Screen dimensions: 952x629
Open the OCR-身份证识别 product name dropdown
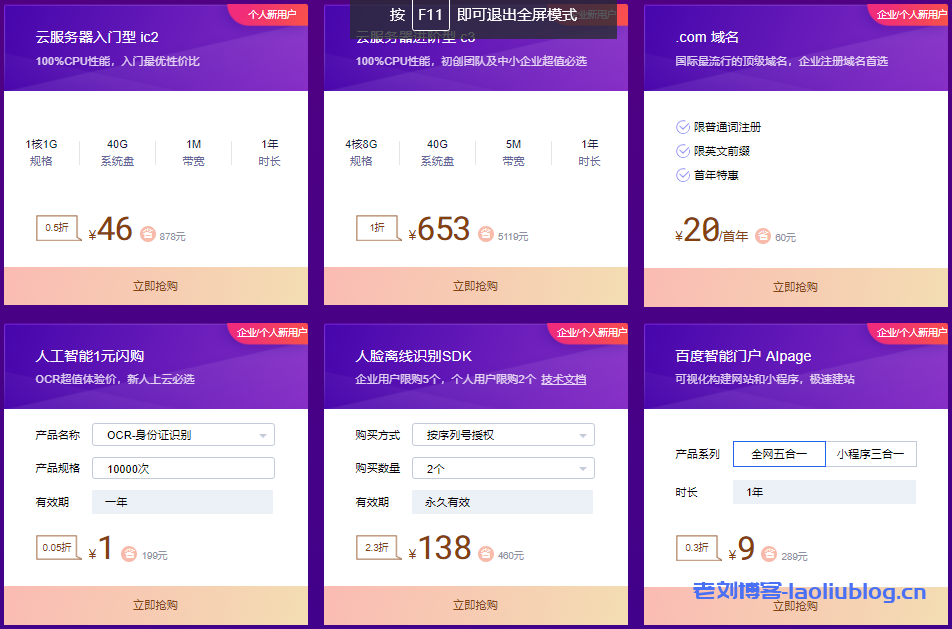click(x=183, y=434)
